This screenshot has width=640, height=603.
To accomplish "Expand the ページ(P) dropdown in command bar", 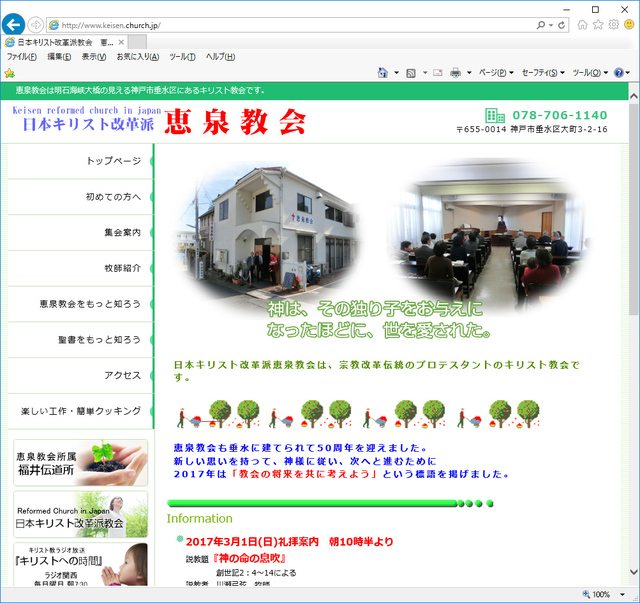I will [496, 73].
